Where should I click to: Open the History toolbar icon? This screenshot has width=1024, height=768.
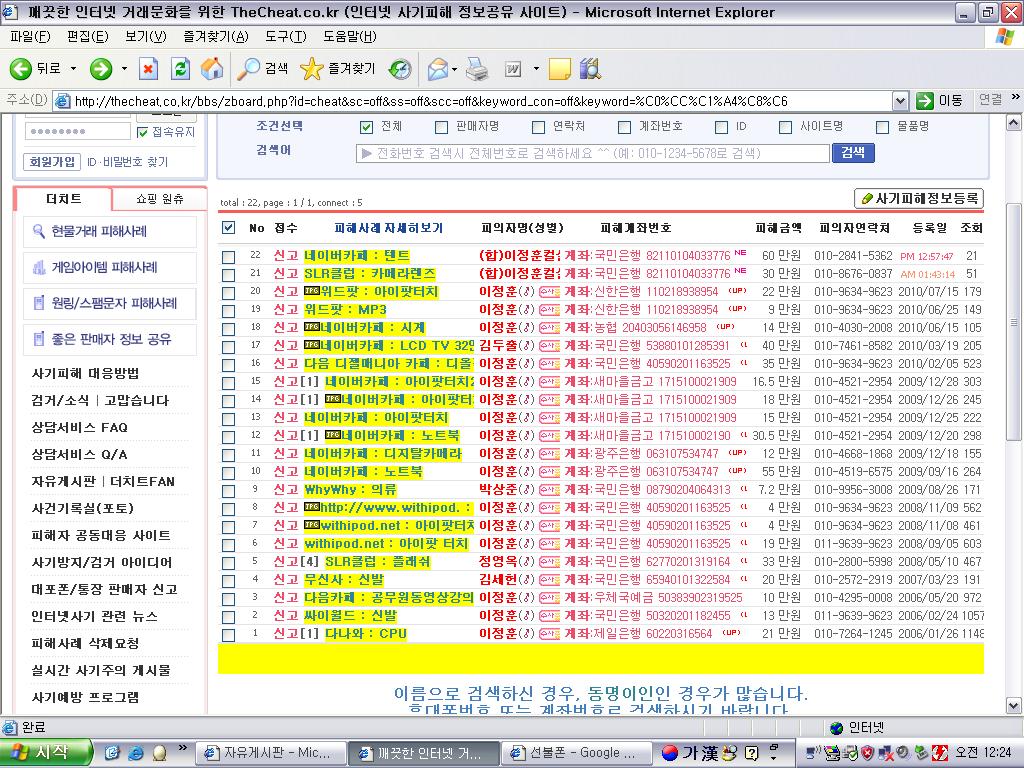[400, 69]
